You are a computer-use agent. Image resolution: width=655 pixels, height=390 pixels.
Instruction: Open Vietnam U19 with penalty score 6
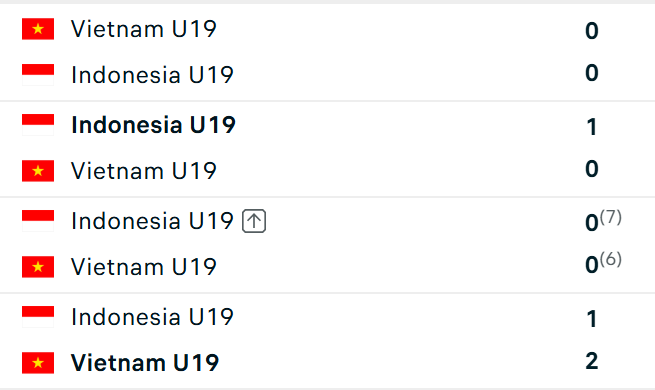[x=144, y=267]
